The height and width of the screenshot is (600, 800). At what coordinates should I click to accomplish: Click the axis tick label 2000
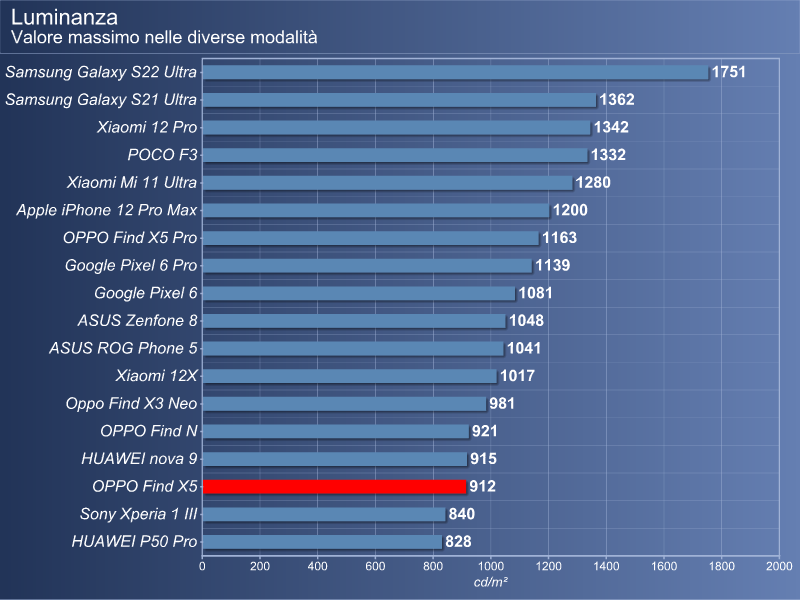click(780, 566)
